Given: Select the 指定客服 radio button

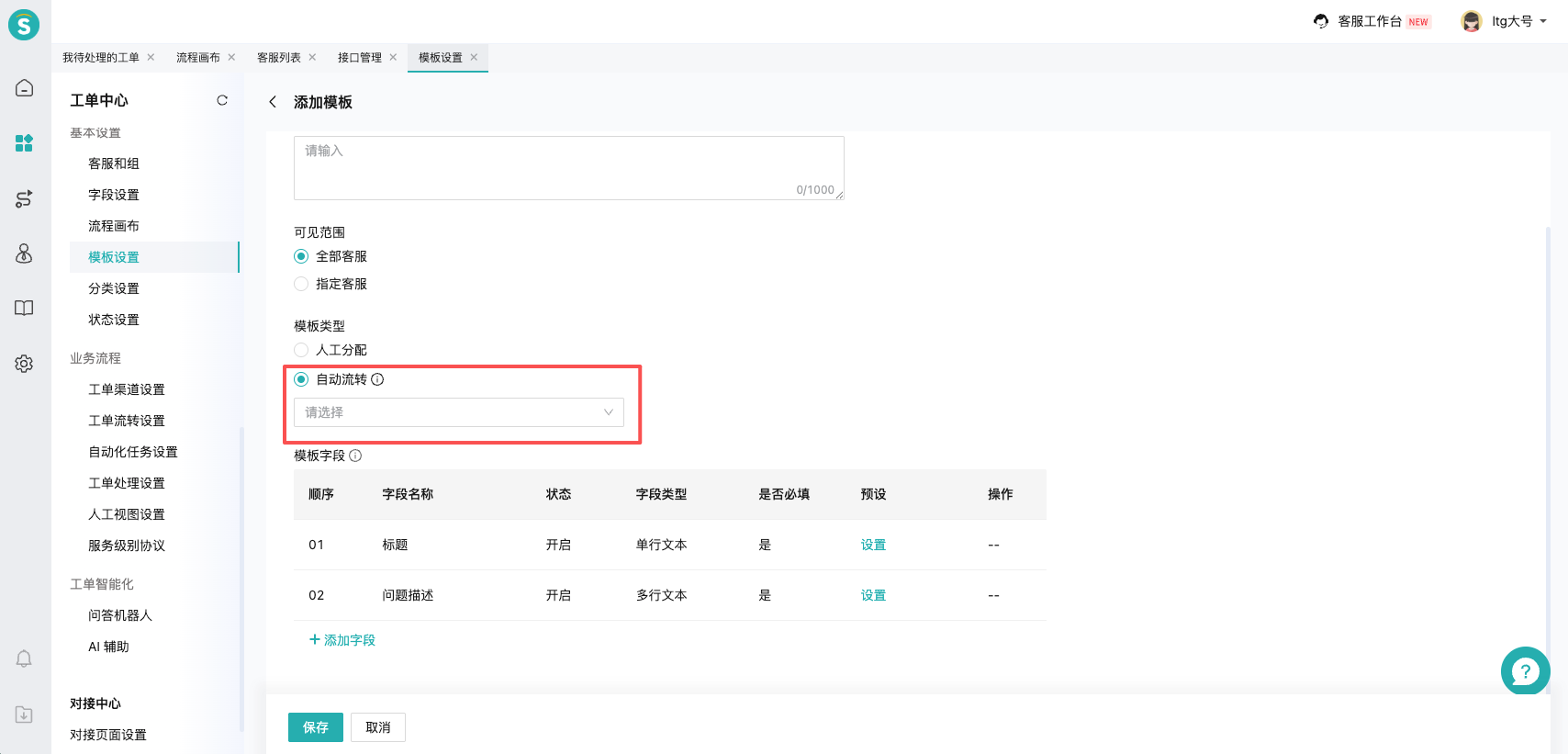Looking at the screenshot, I should pyautogui.click(x=301, y=284).
